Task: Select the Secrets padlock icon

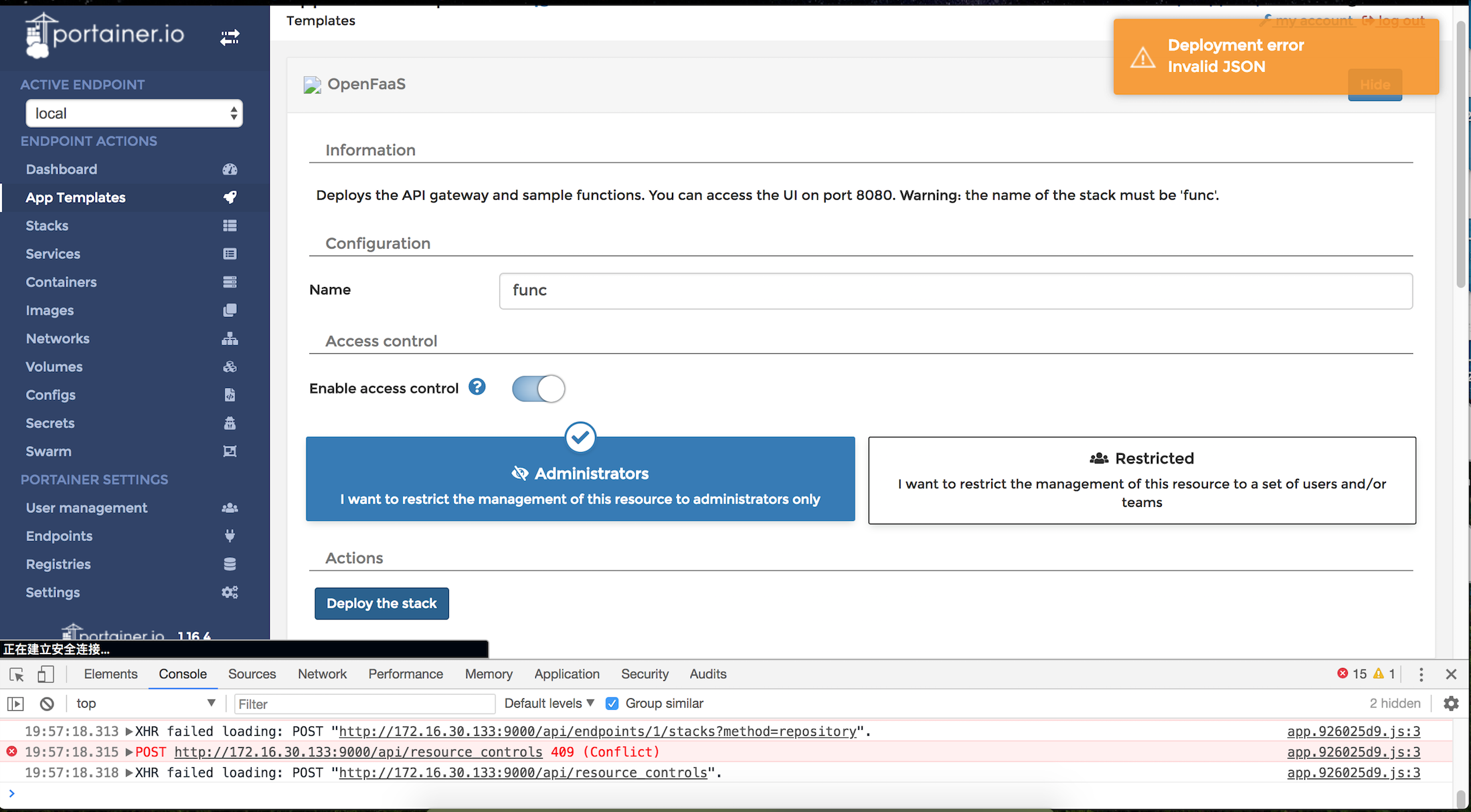Action: [x=230, y=423]
